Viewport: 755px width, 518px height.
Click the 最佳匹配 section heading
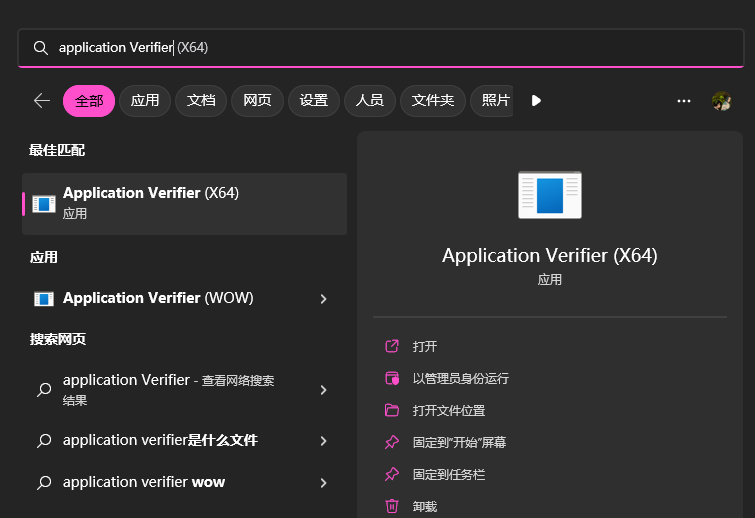coord(57,150)
